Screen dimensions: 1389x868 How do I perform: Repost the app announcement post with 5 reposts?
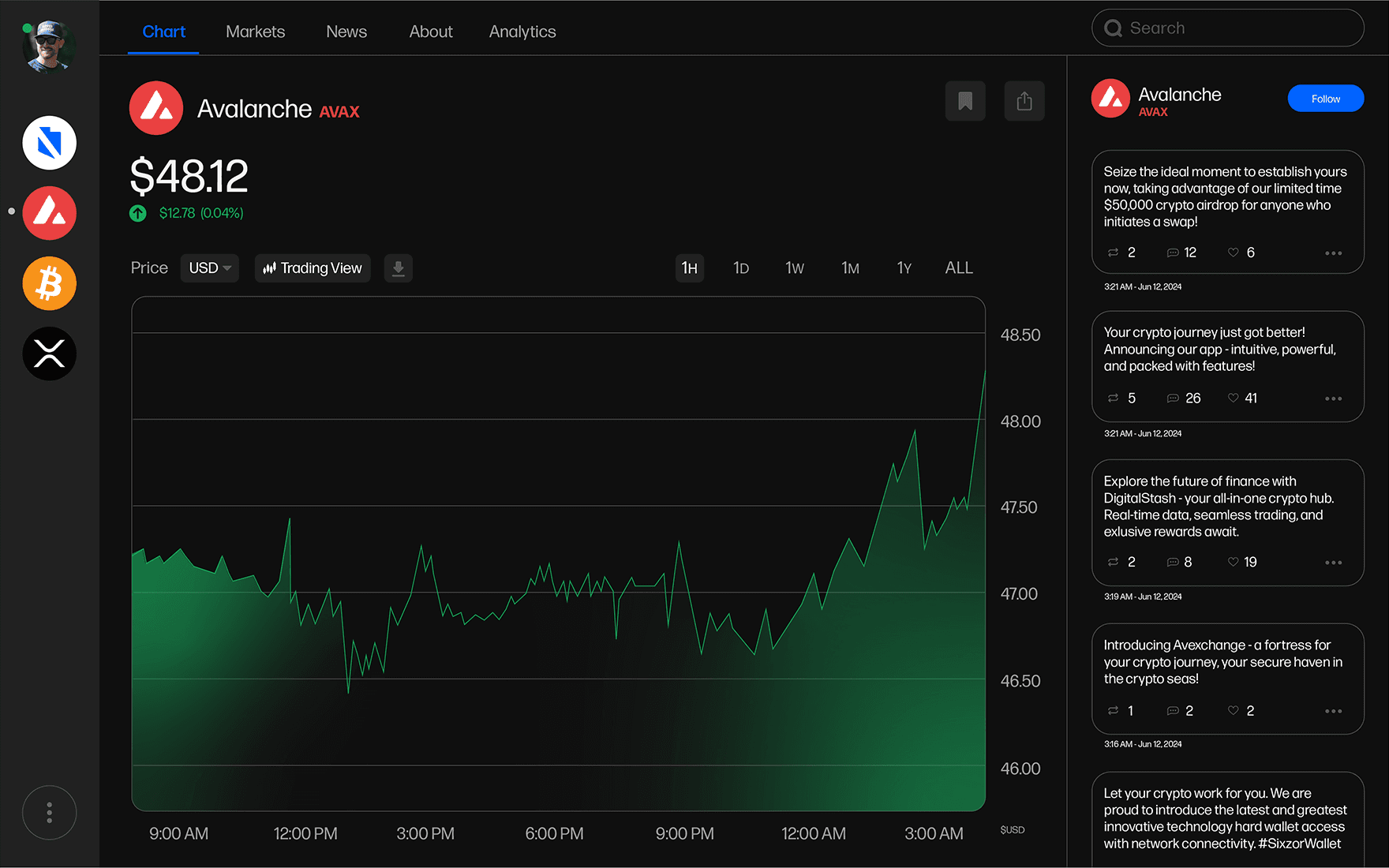click(x=1113, y=398)
